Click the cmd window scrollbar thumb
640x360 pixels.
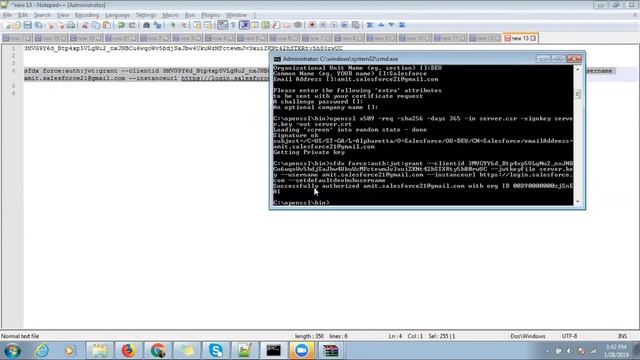pos(577,94)
